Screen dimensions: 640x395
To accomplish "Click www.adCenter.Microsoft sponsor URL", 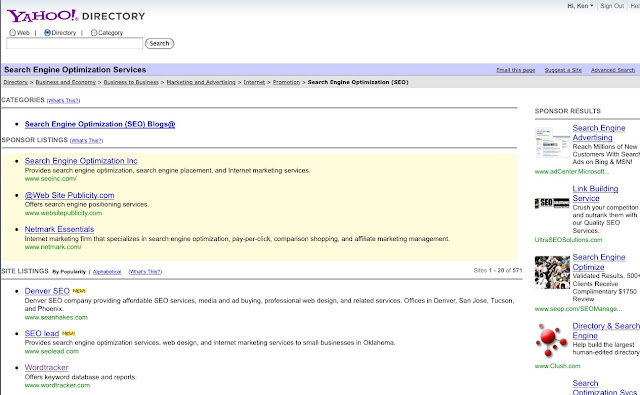I will [572, 172].
